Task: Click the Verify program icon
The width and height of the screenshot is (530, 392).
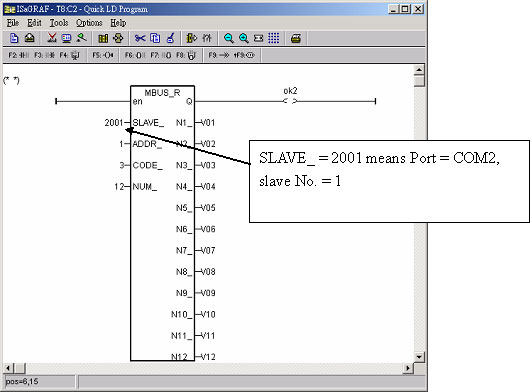Action: click(x=51, y=38)
